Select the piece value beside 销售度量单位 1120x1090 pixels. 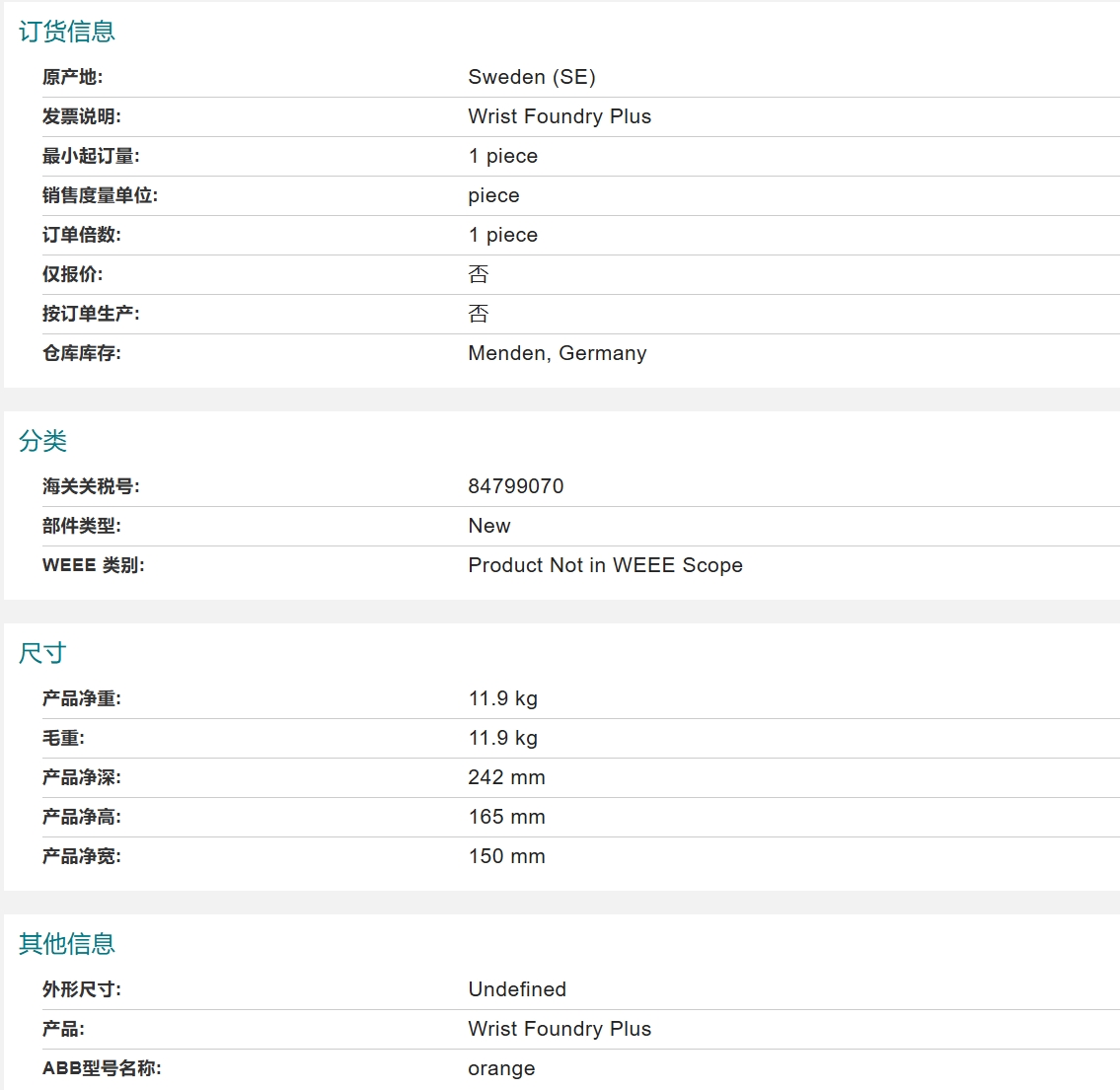tap(493, 195)
